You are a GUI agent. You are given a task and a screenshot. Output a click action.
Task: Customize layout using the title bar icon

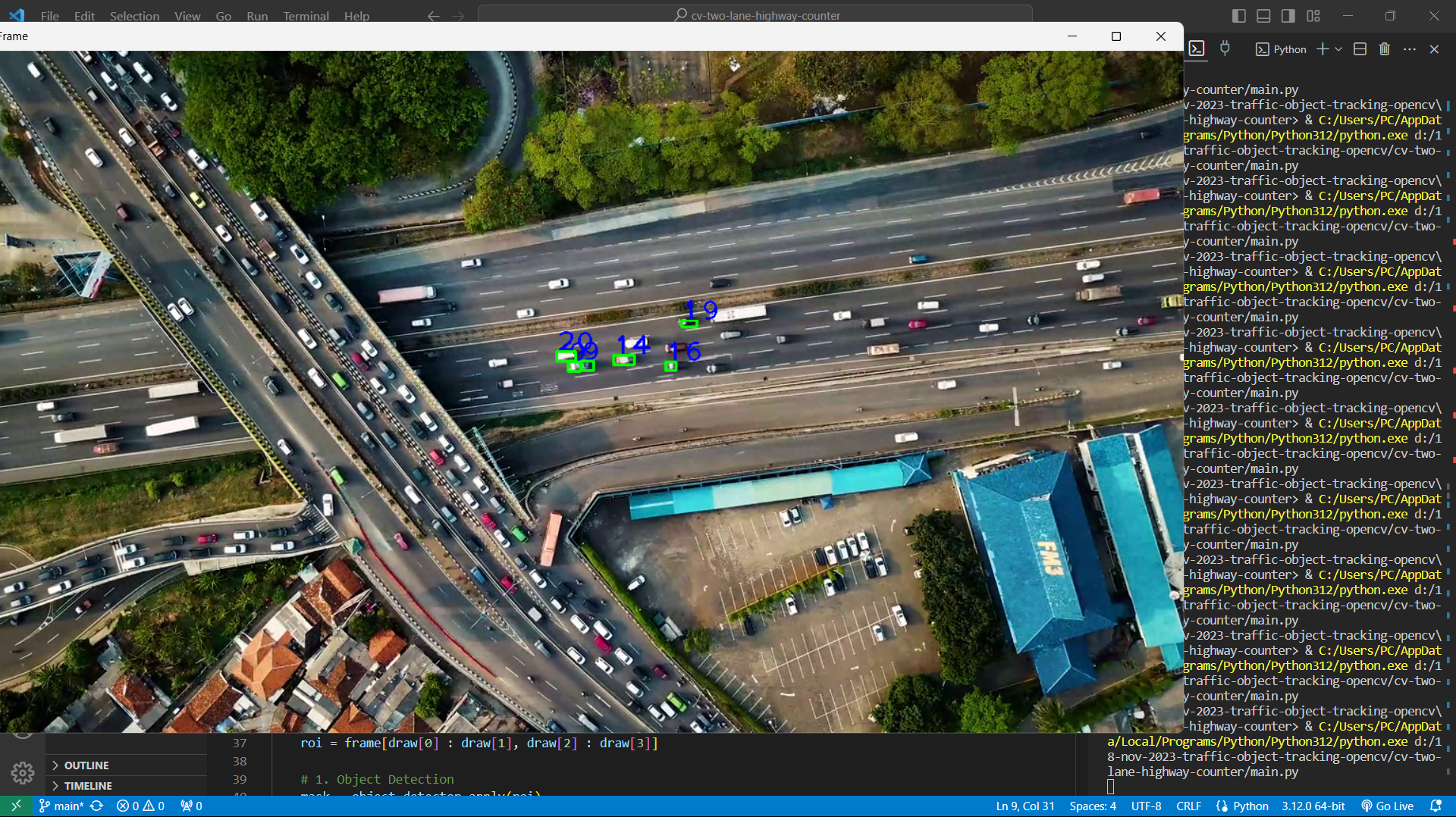1313,16
